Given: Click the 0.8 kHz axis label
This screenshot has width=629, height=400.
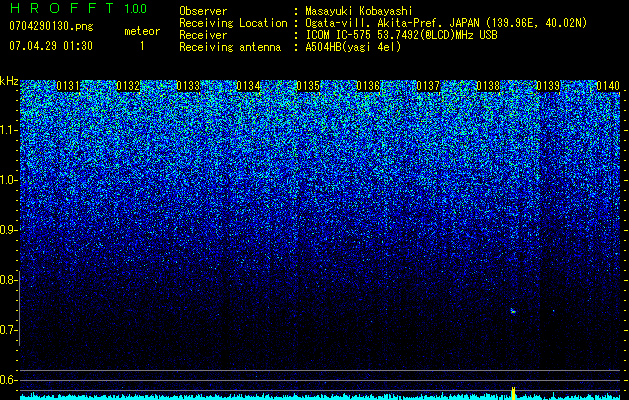Looking at the screenshot, I should pyautogui.click(x=8, y=280).
